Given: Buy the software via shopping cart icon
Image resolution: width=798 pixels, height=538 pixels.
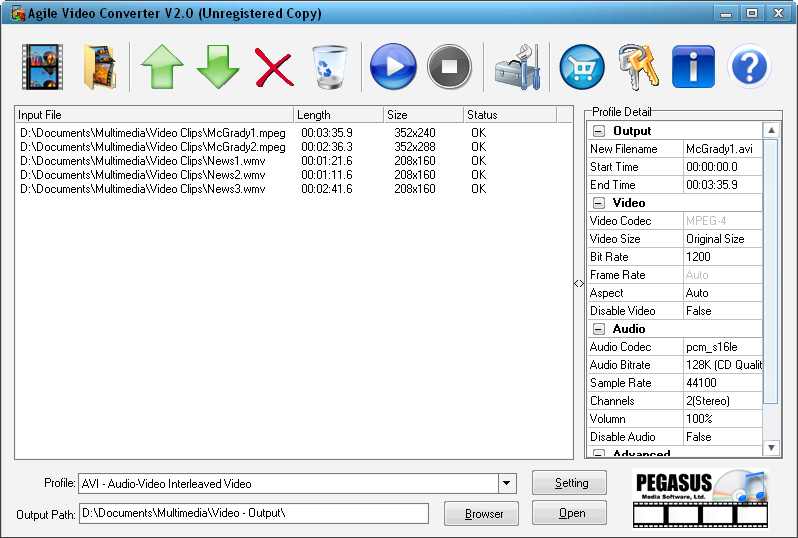Looking at the screenshot, I should [x=582, y=67].
